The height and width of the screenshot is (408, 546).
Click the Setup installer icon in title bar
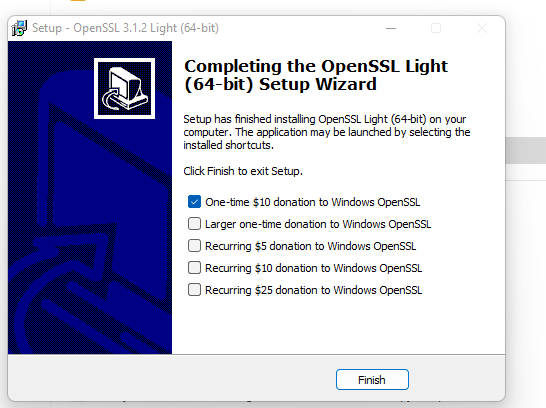pos(19,28)
